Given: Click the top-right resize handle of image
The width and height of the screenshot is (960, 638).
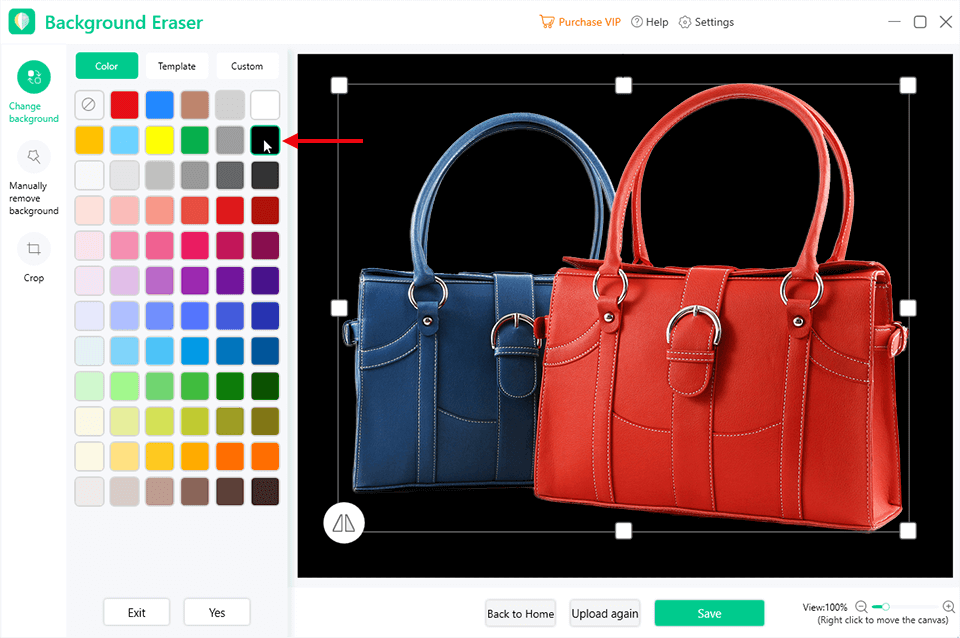Looking at the screenshot, I should click(908, 85).
